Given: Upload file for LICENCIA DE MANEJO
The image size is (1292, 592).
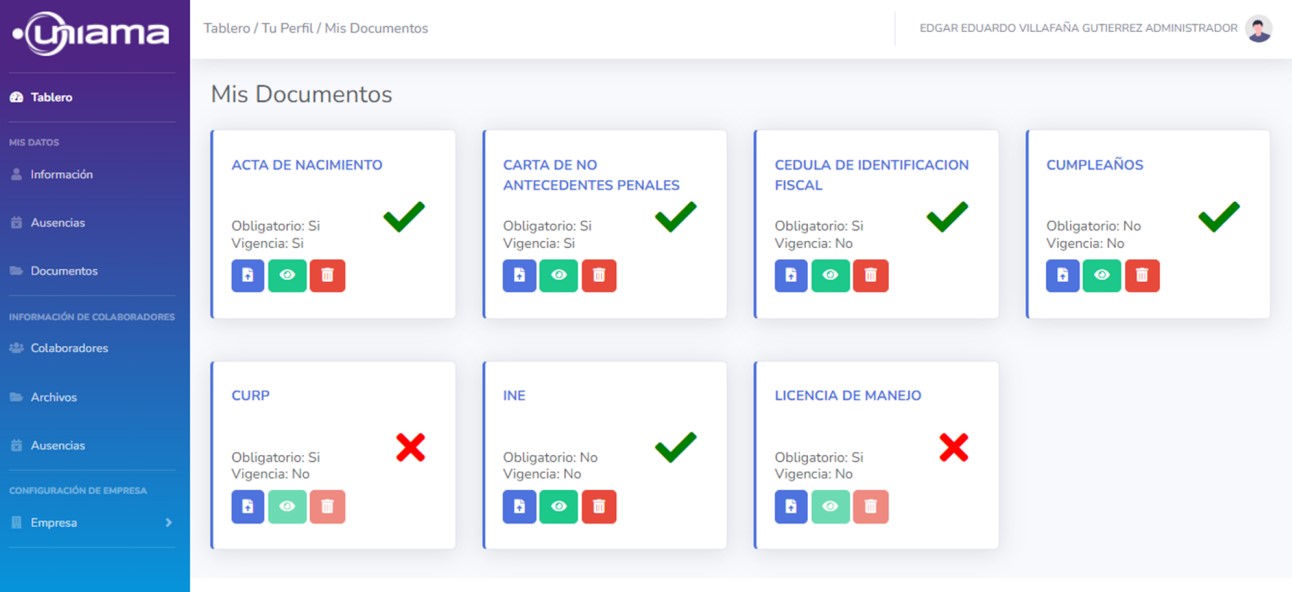Looking at the screenshot, I should [791, 507].
